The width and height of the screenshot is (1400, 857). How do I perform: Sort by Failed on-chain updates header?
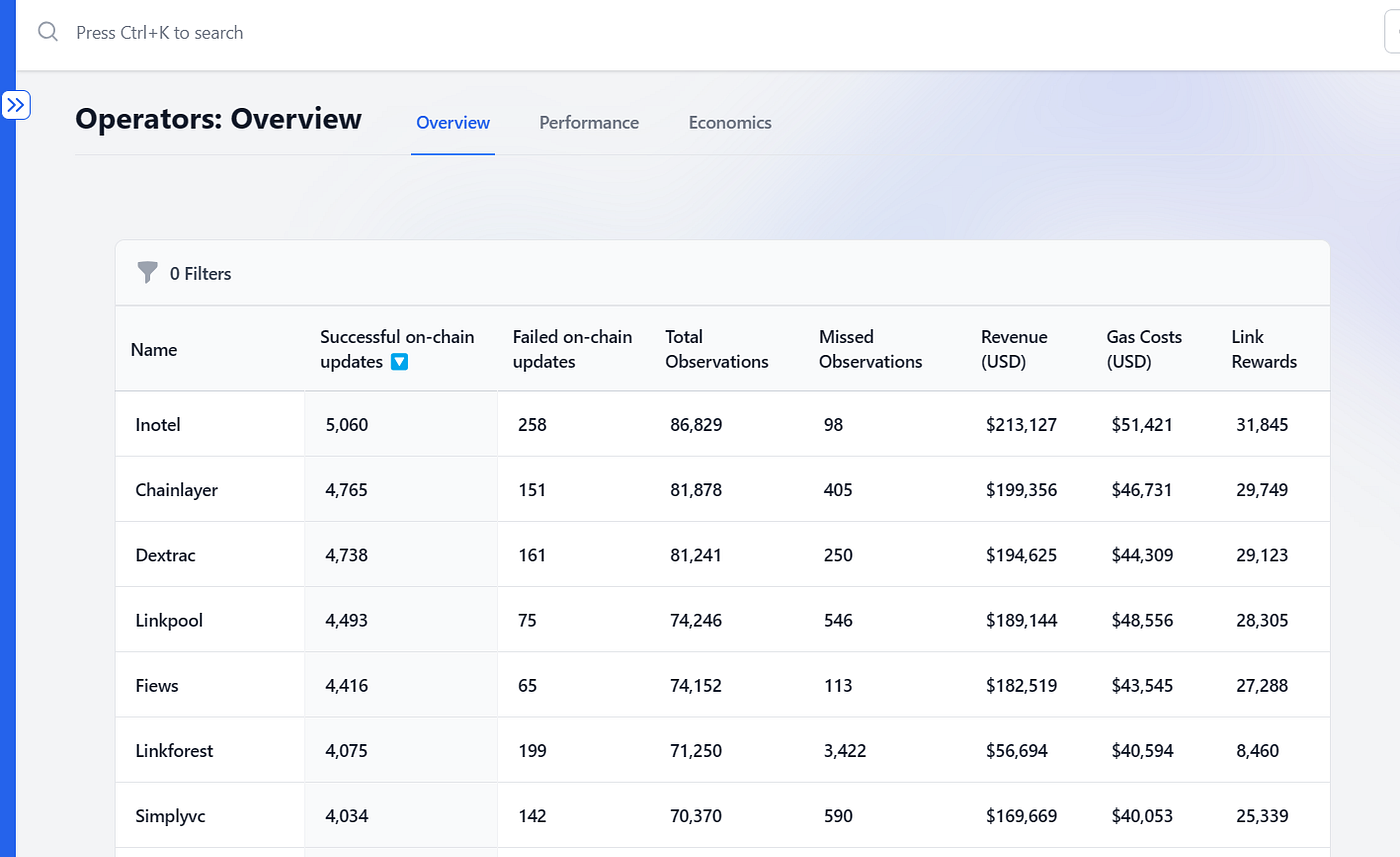(572, 349)
